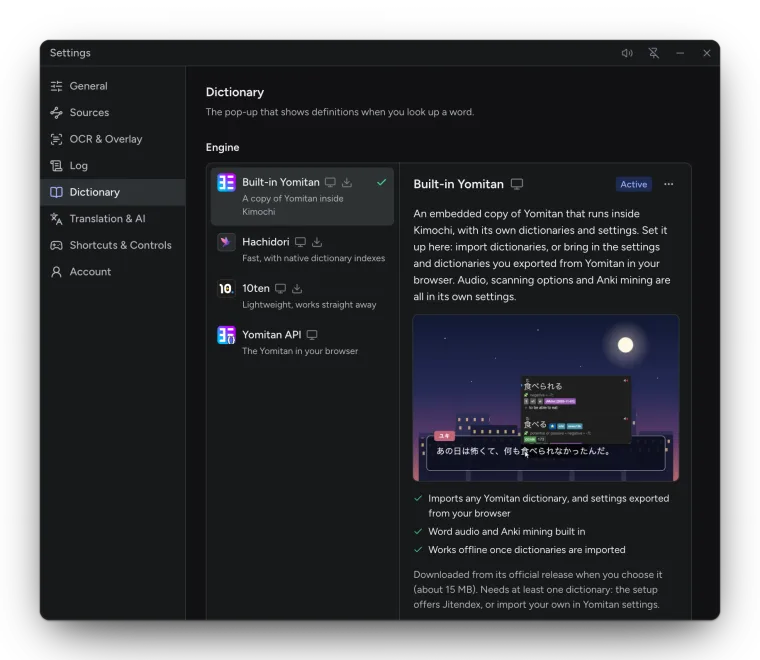The width and height of the screenshot is (760, 660).
Task: Click the 10ten logo icon
Action: (x=226, y=288)
